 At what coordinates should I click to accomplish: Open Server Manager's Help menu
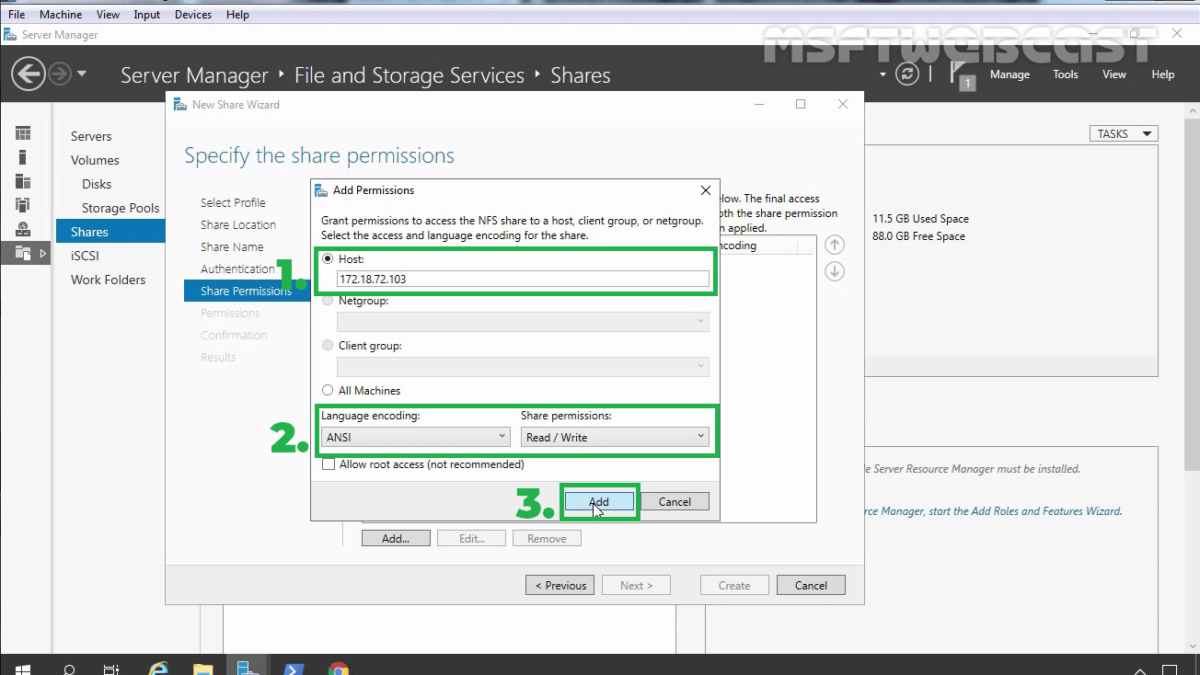[x=1163, y=74]
